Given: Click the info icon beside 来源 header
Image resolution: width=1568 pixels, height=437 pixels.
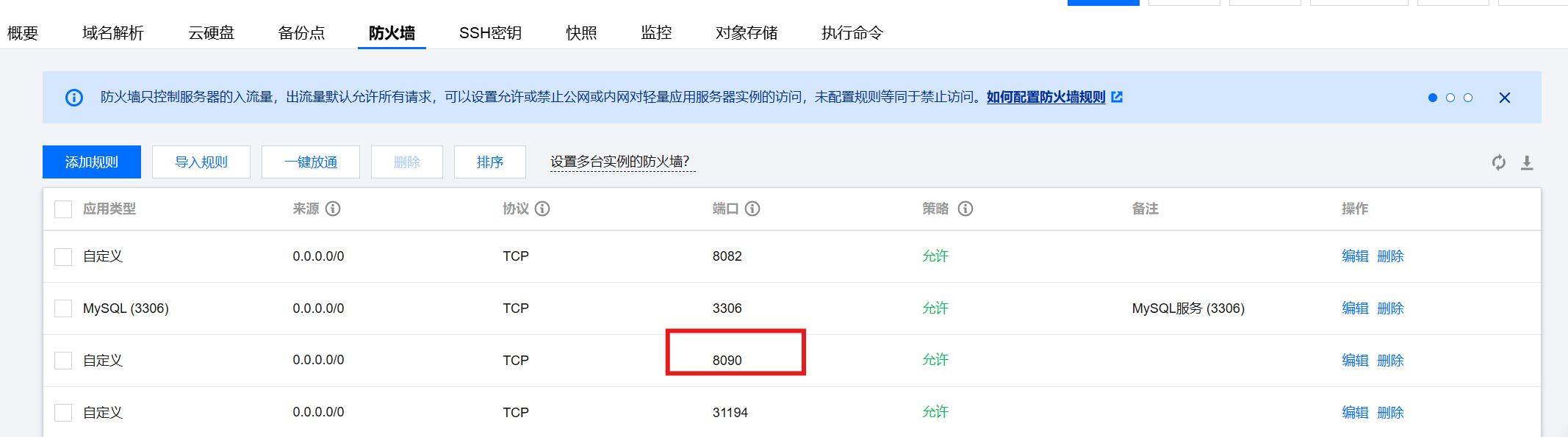Looking at the screenshot, I should [333, 209].
